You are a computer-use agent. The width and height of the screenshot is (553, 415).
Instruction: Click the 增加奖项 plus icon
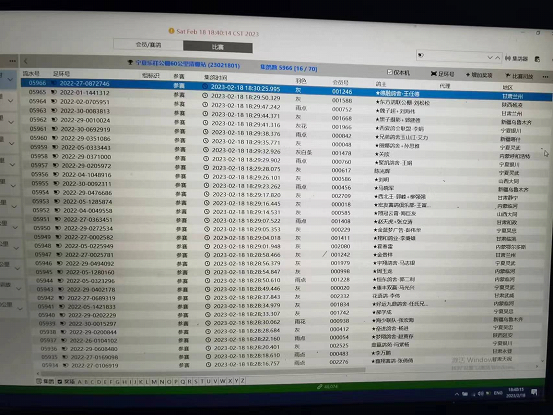468,74
